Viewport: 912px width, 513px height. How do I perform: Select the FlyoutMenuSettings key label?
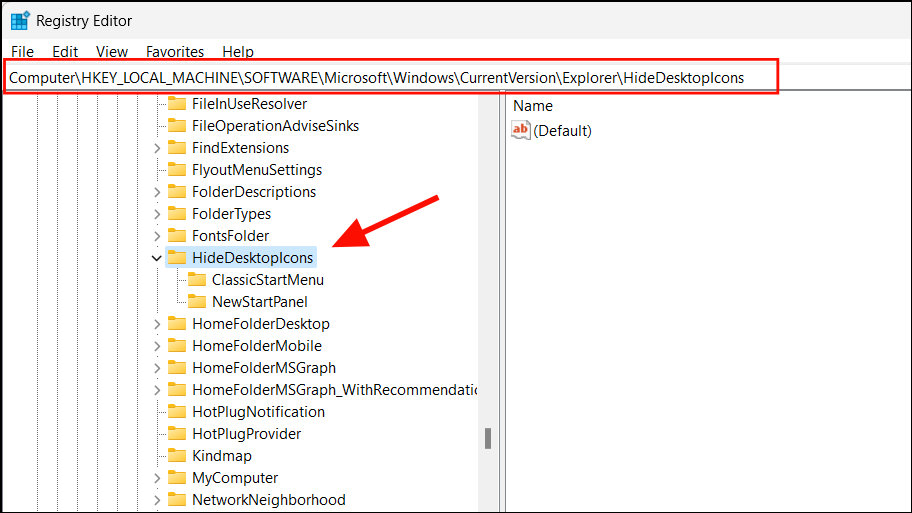click(x=256, y=170)
